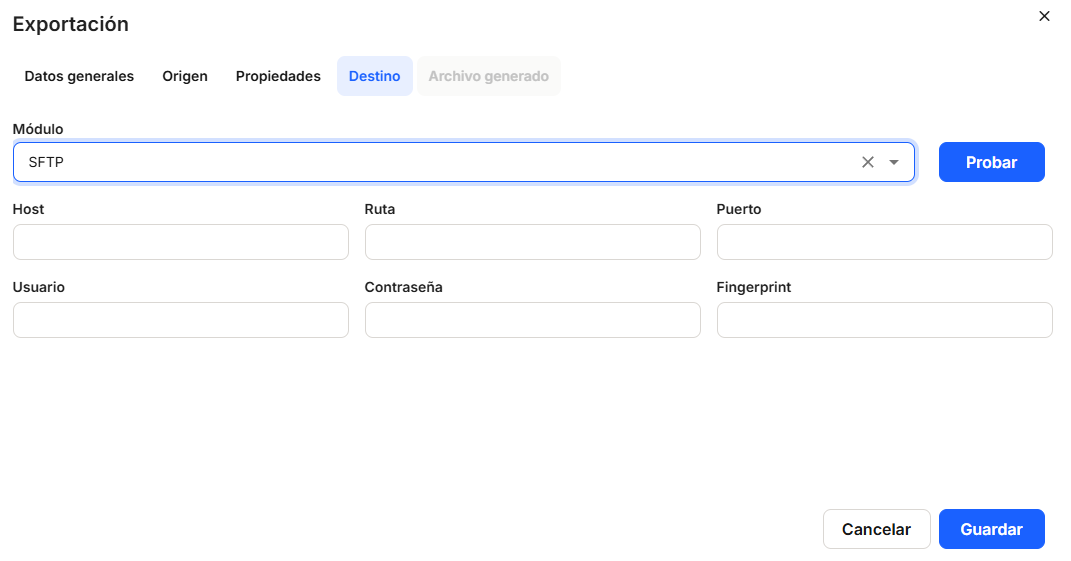Click the Módulo field label
1071x561 pixels.
[38, 130]
